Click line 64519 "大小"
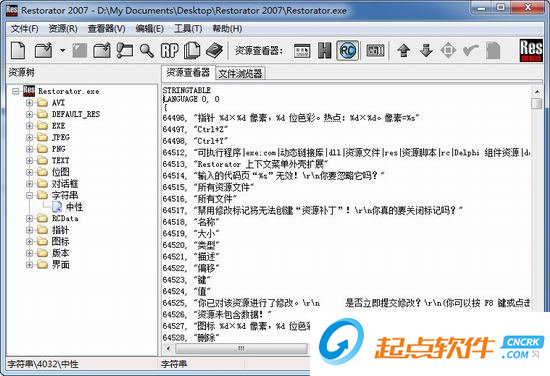Viewport: 550px width, 376px height. coord(190,234)
